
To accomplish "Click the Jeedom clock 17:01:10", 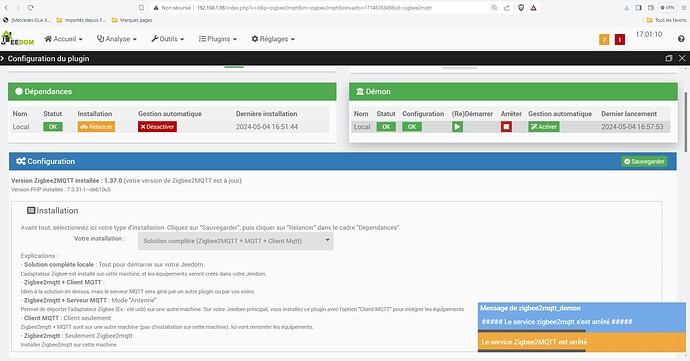I will tap(649, 34).
